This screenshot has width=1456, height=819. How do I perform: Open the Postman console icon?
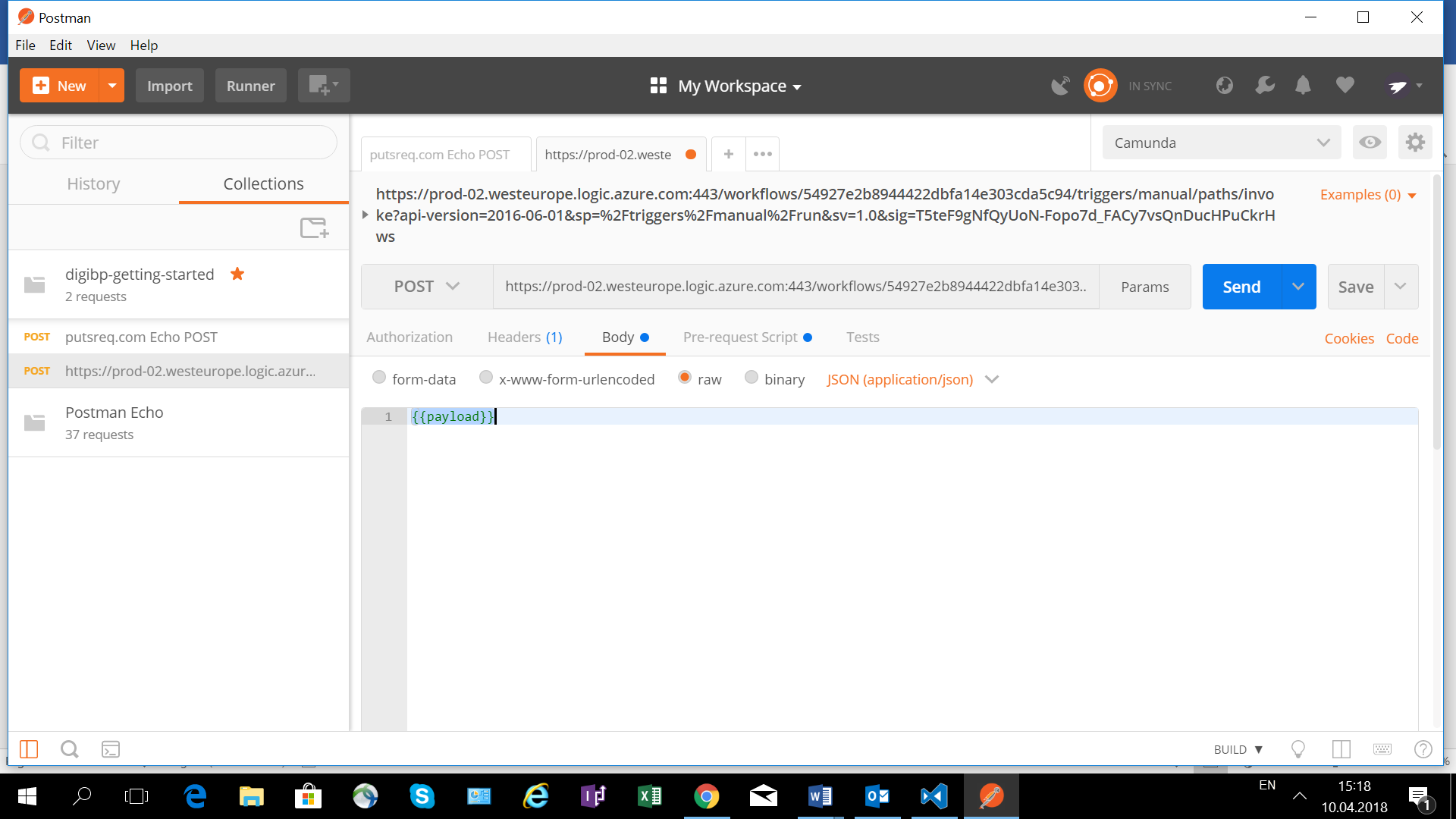pos(111,749)
